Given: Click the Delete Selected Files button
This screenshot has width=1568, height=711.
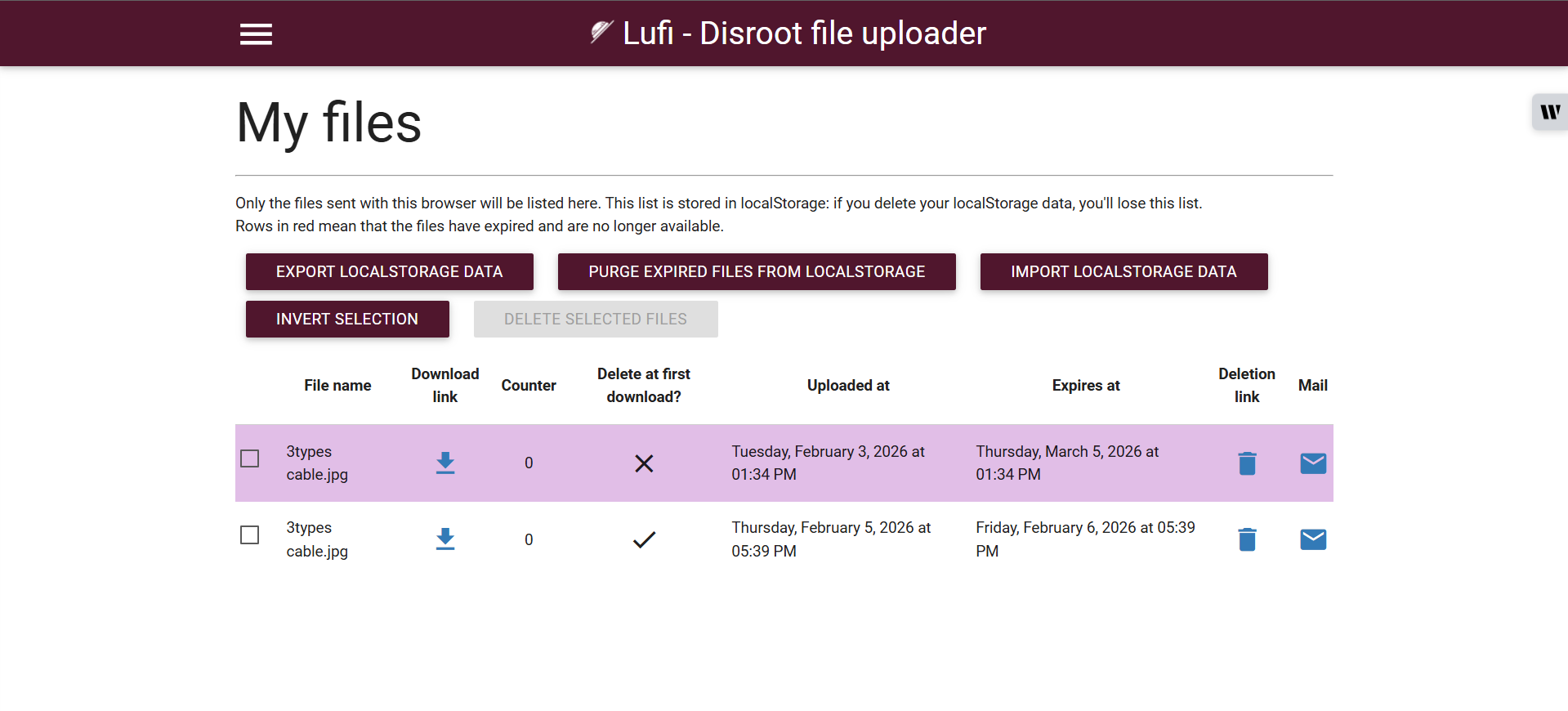Looking at the screenshot, I should [596, 319].
